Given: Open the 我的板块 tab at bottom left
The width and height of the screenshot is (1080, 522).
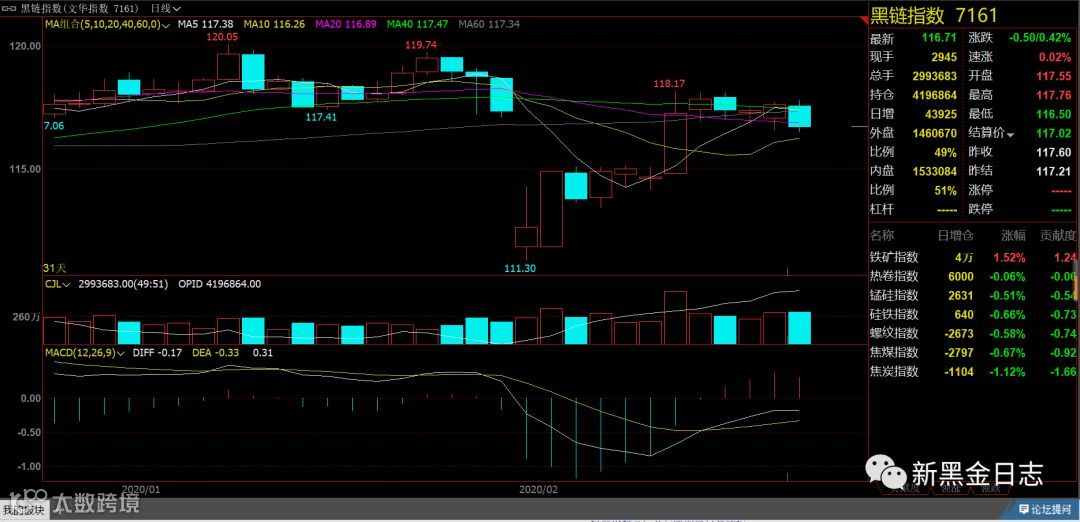Looking at the screenshot, I should pyautogui.click(x=23, y=510).
